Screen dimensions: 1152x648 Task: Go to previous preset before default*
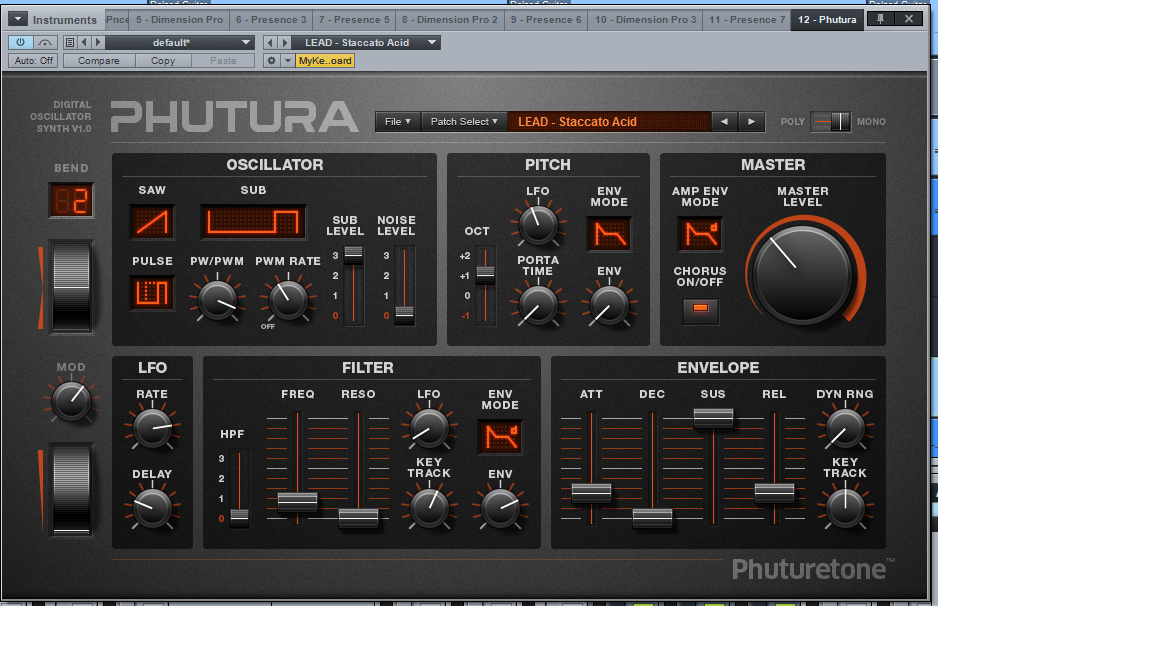(84, 43)
